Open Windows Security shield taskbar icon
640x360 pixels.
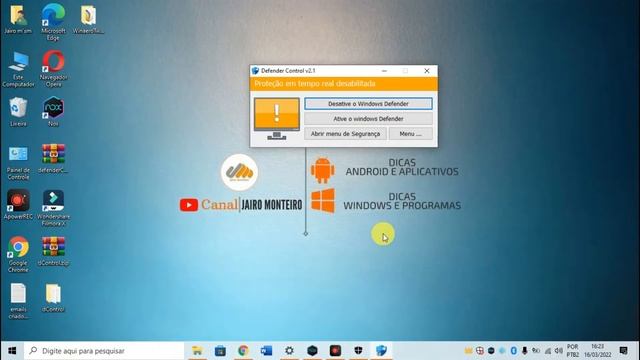[x=358, y=351]
